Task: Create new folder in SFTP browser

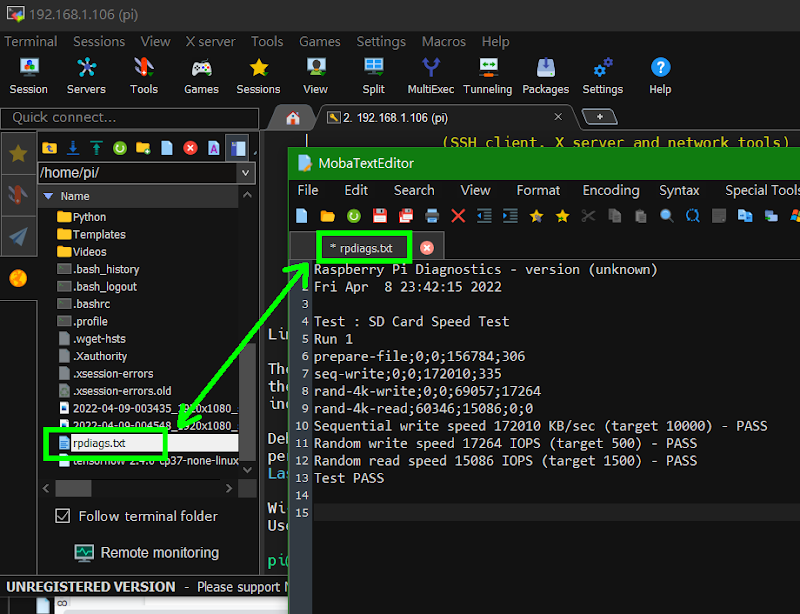Action: click(x=143, y=148)
